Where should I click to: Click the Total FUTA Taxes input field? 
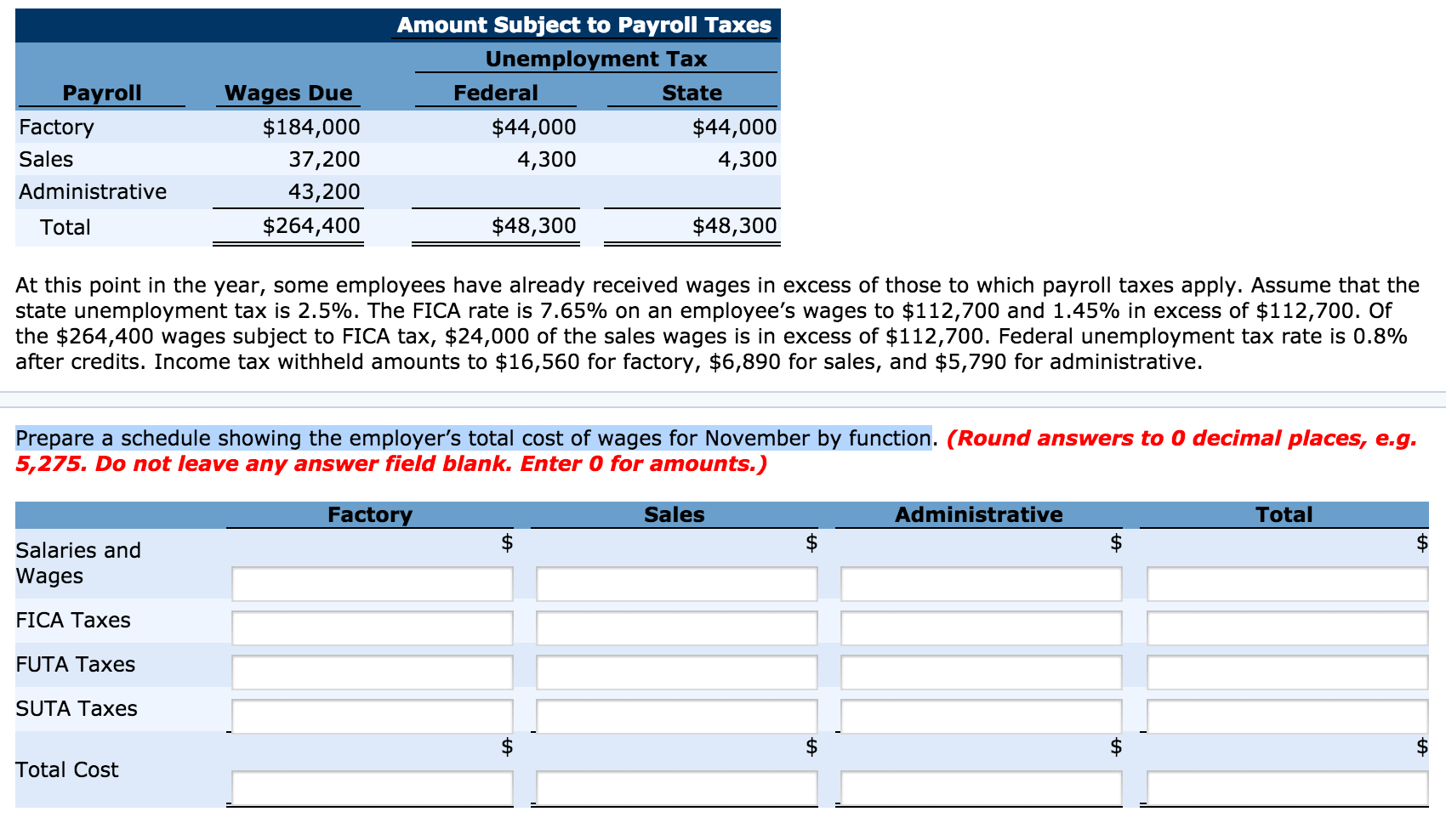(1288, 673)
